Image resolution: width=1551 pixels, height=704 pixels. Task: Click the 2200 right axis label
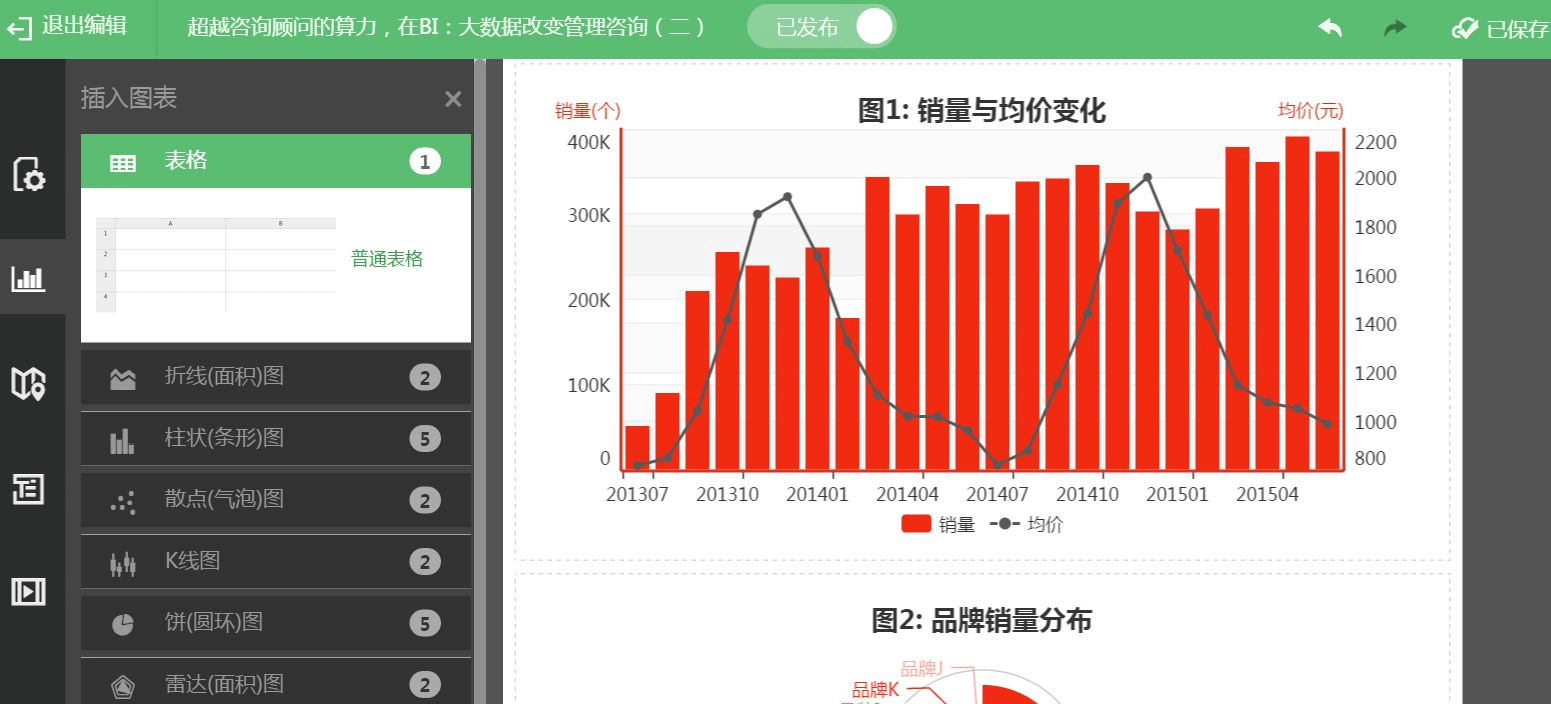[1375, 143]
